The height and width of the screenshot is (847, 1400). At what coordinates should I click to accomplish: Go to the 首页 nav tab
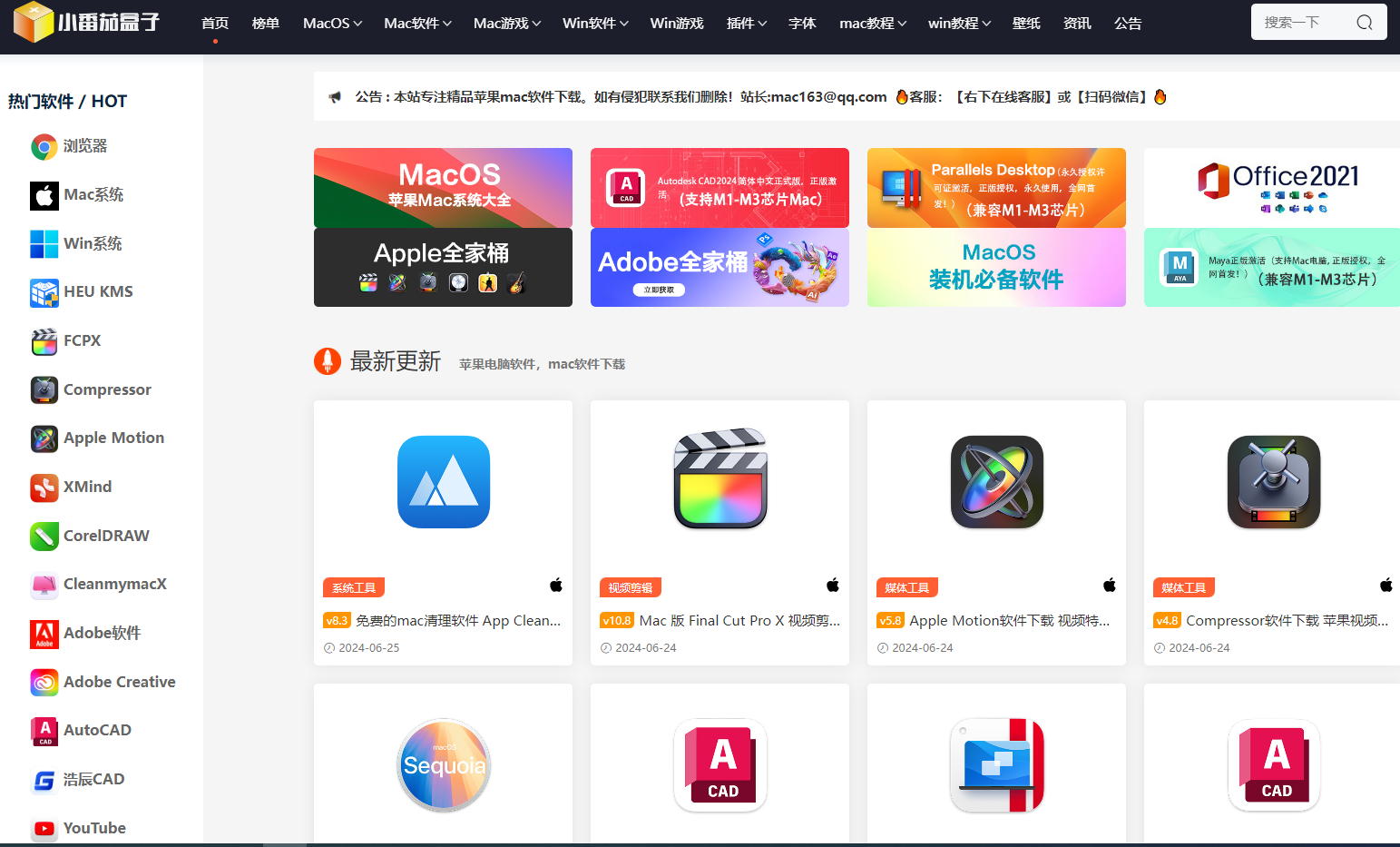[x=215, y=24]
